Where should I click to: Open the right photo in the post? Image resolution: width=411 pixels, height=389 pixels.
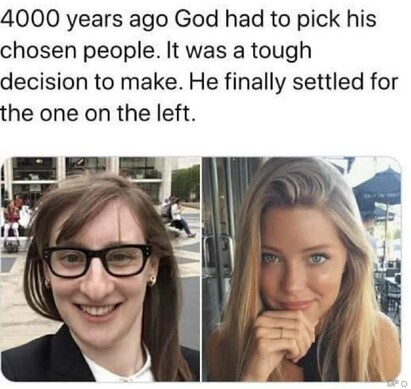pyautogui.click(x=301, y=269)
